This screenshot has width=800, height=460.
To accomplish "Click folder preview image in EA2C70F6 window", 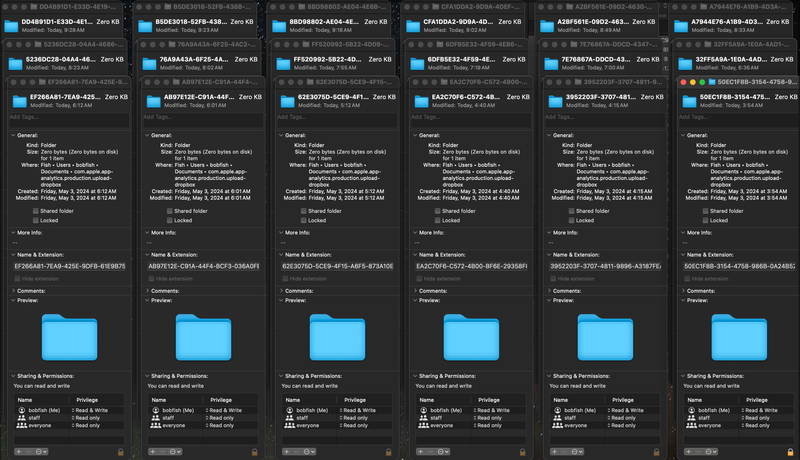I will coord(471,337).
